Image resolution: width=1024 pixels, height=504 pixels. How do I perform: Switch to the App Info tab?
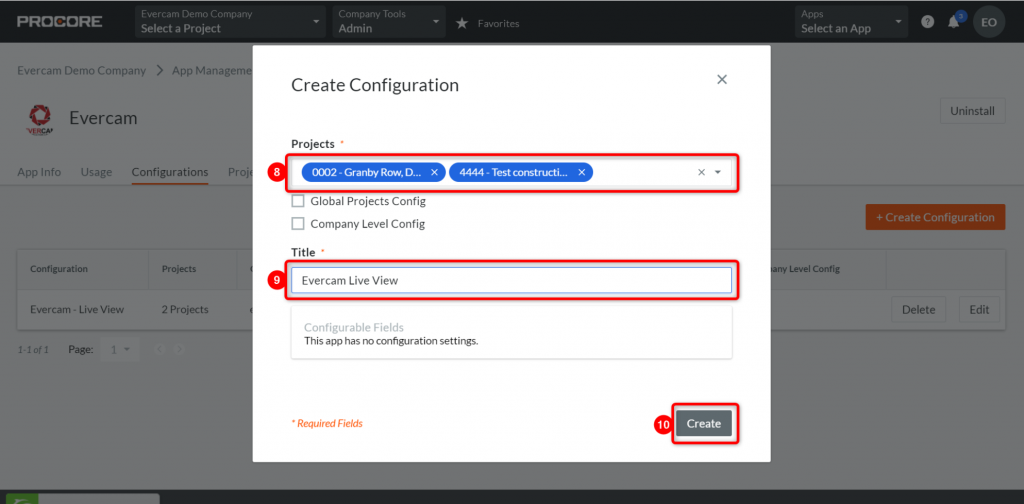click(39, 172)
